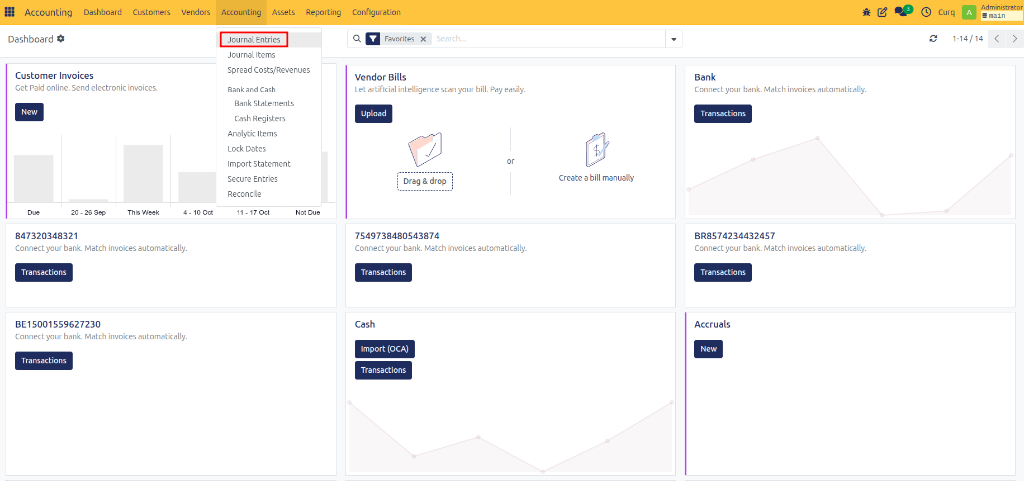The height and width of the screenshot is (481, 1024).
Task: Click New in Accruals card
Action: tap(709, 349)
